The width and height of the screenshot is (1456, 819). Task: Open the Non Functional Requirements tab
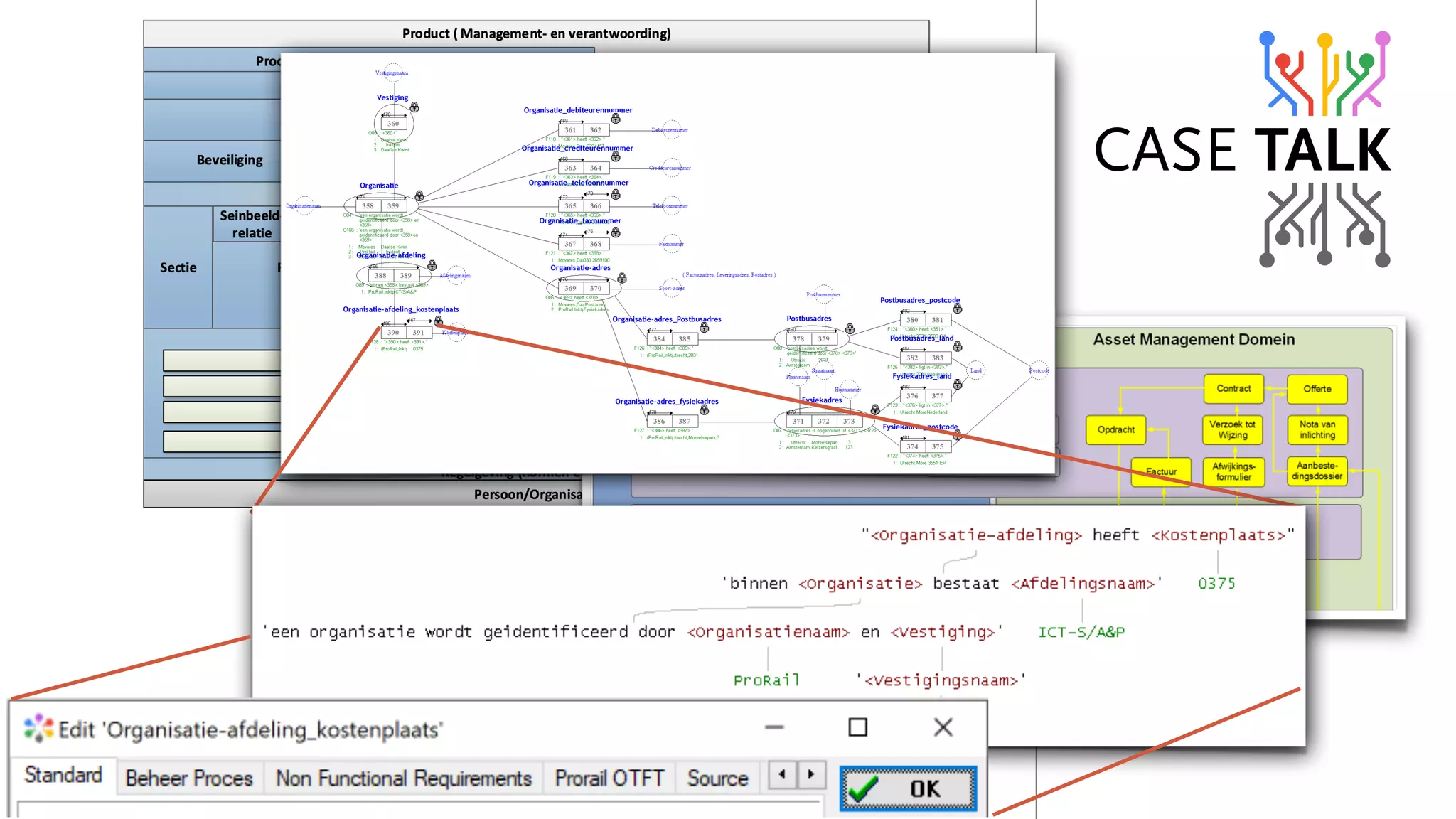click(x=403, y=778)
